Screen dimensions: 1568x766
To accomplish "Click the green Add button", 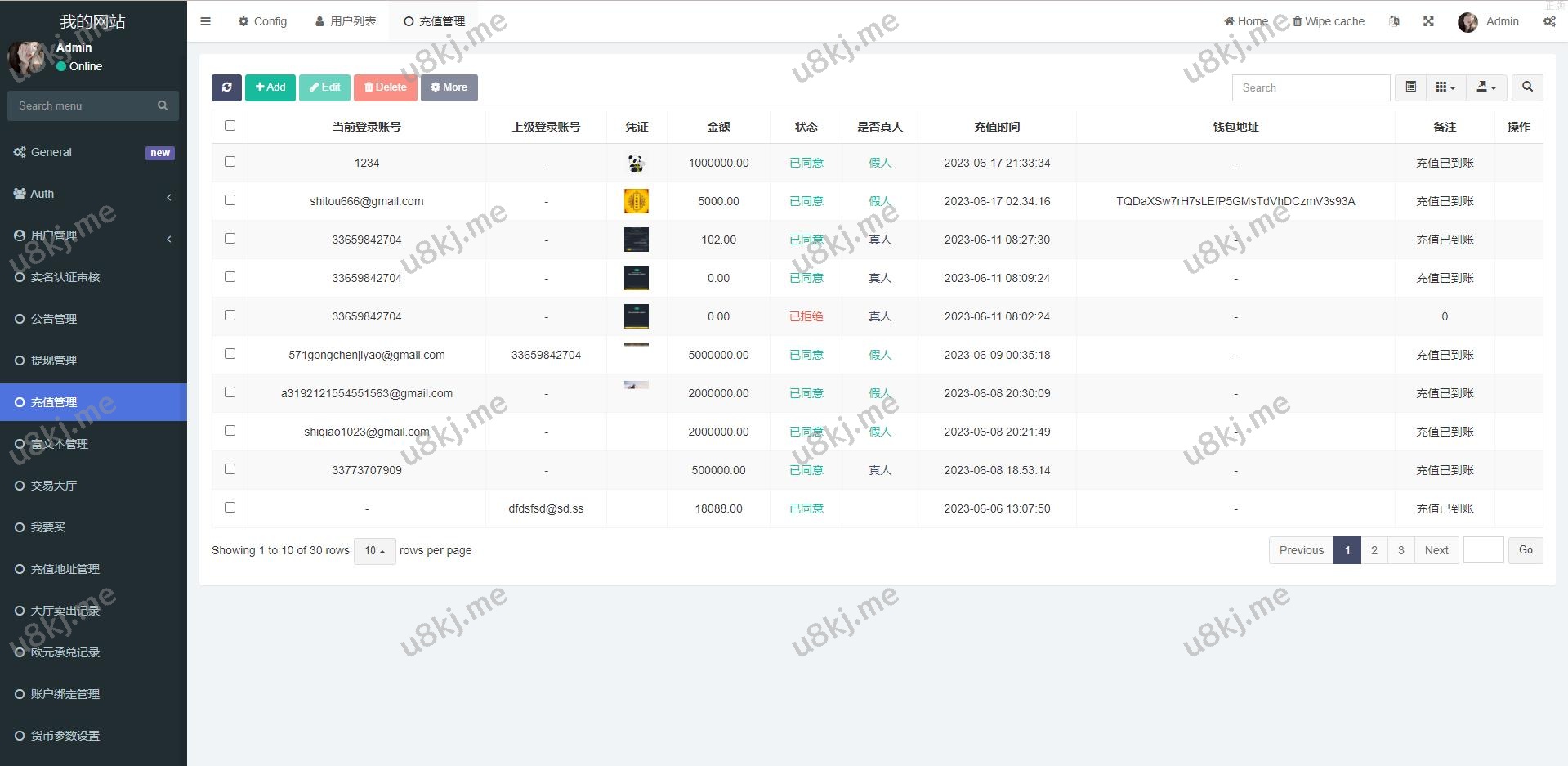I will click(270, 87).
